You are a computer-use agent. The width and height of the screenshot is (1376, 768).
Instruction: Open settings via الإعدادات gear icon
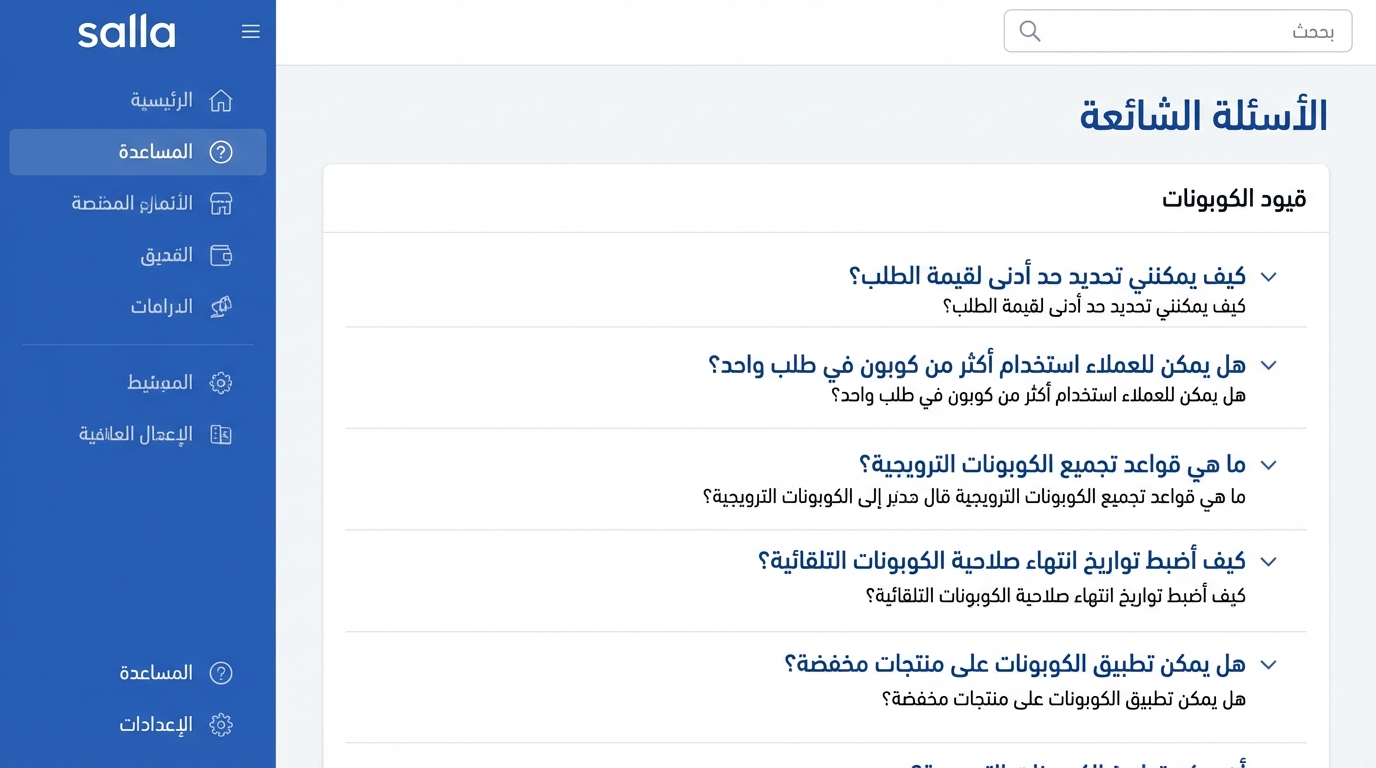[221, 724]
